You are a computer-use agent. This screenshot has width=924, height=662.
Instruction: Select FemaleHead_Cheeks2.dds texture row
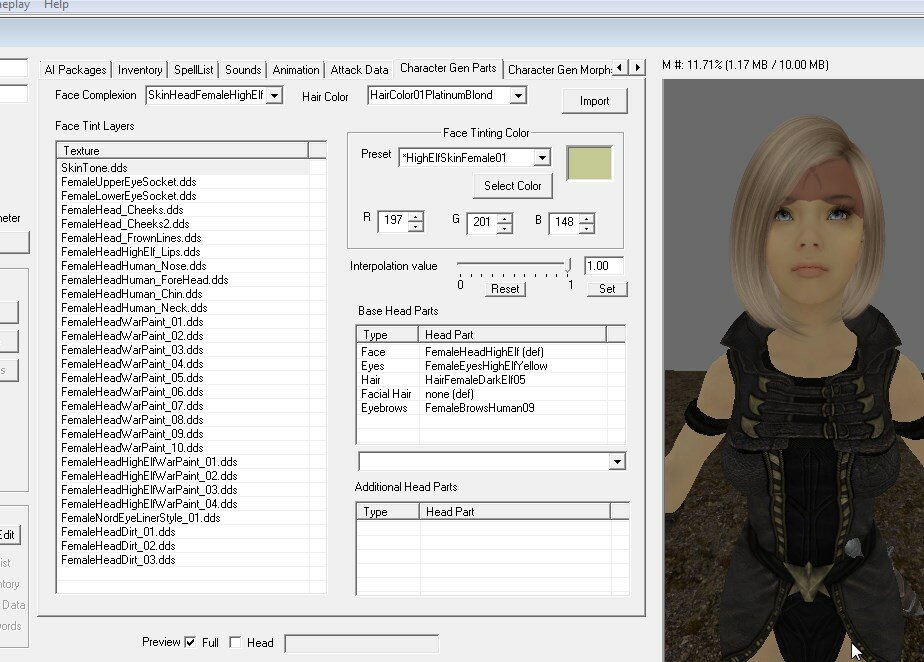pyautogui.click(x=183, y=224)
